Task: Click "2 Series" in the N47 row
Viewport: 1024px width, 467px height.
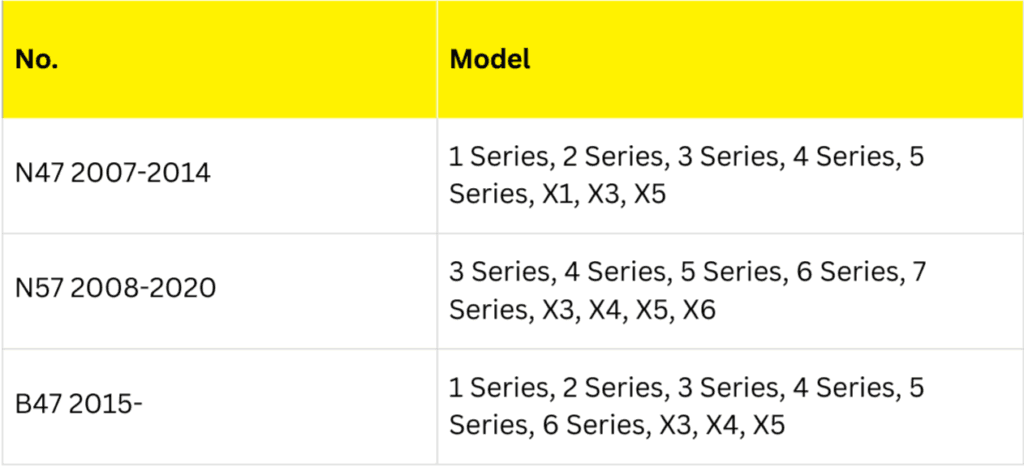Action: [623, 156]
